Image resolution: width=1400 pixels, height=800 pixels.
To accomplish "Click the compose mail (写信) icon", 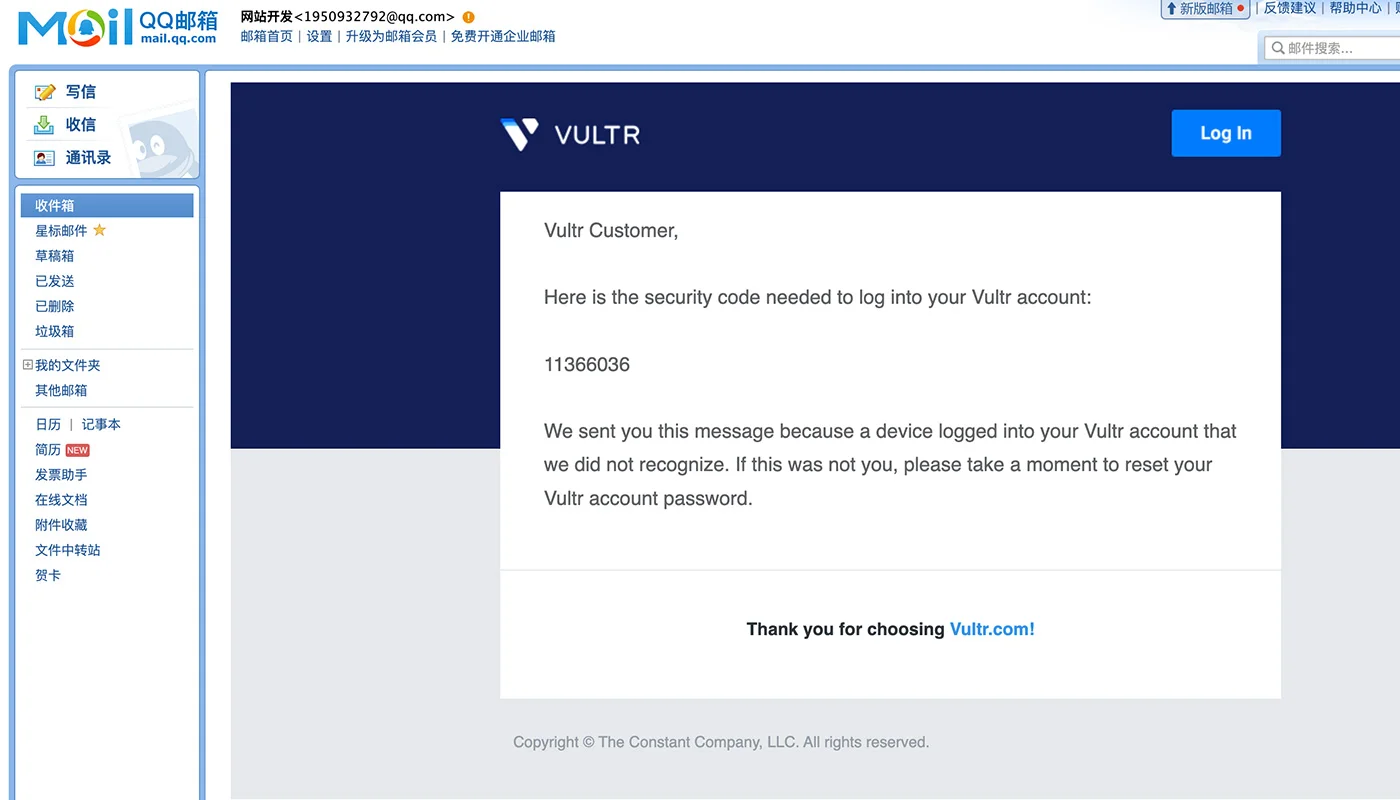I will (45, 91).
